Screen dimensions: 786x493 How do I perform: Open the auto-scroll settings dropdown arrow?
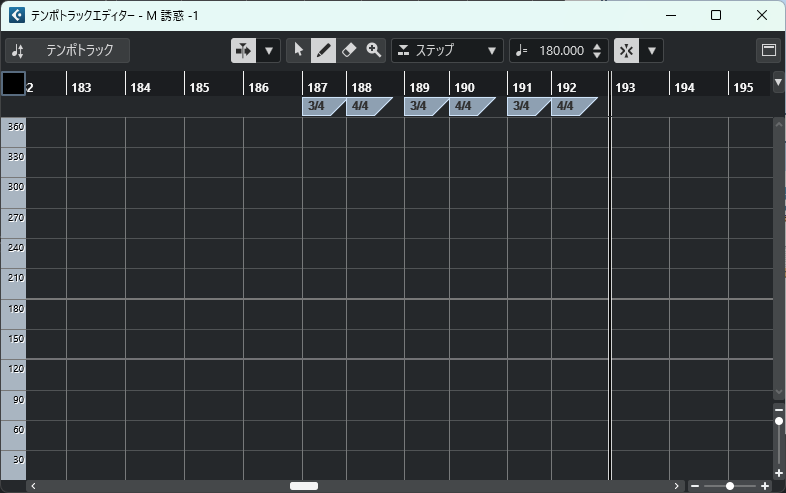[269, 51]
